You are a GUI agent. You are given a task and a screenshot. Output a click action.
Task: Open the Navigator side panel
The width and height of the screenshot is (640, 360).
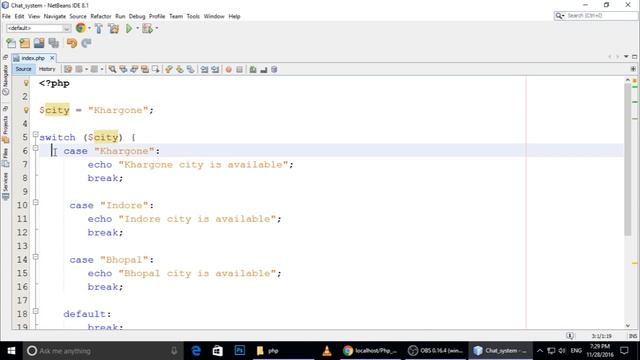5,80
